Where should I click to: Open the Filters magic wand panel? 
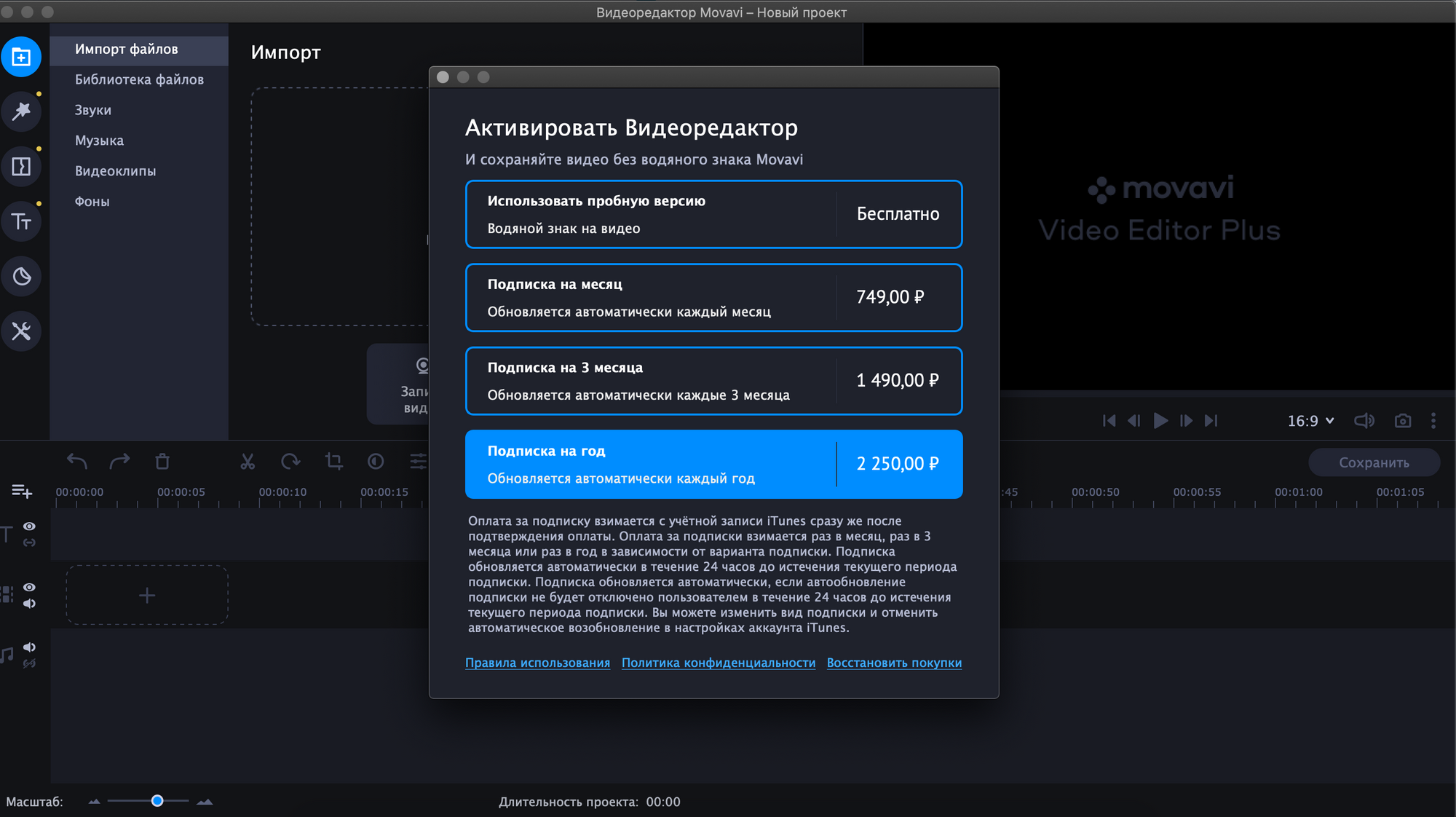click(21, 111)
